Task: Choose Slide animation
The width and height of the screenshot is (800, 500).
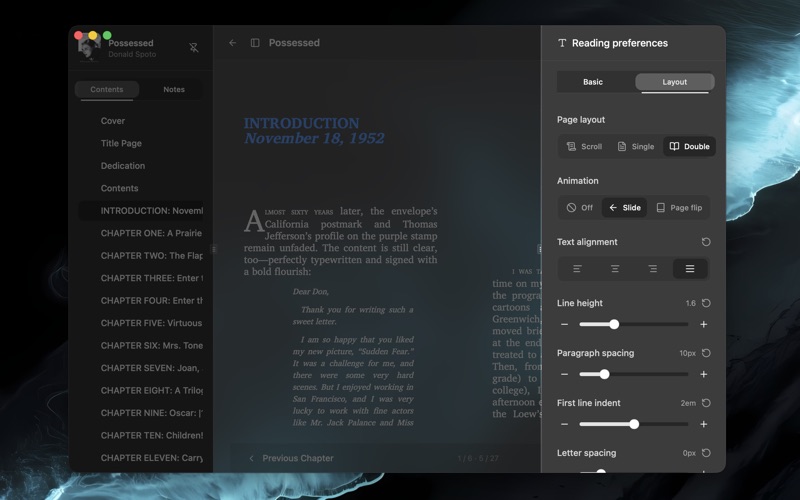Action: click(x=624, y=208)
